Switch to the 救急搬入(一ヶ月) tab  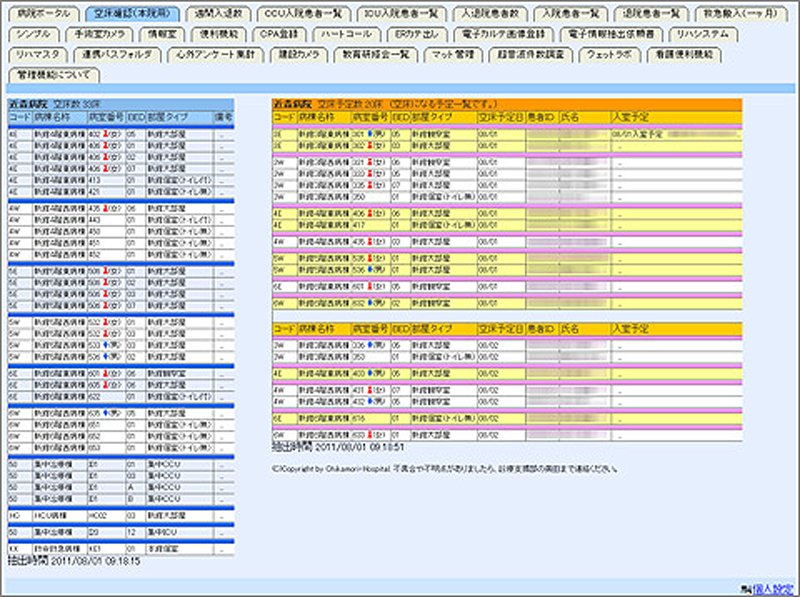(739, 14)
